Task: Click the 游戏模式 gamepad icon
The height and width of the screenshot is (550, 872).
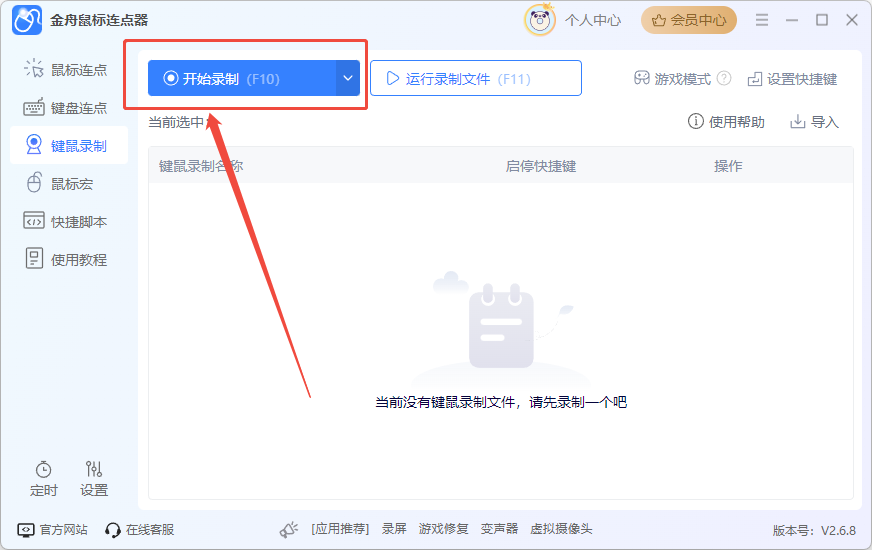Action: (642, 79)
